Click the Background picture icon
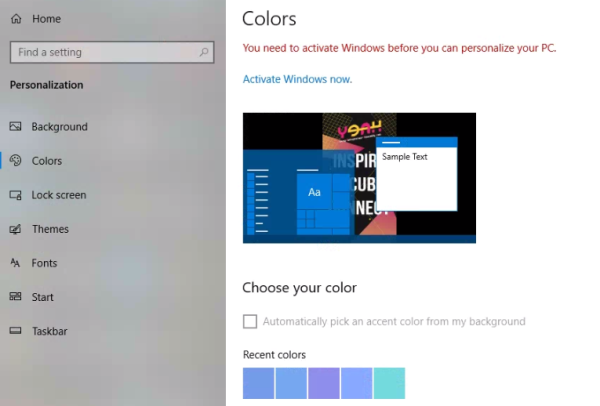Screen dimensions: 600x406 pyautogui.click(x=15, y=126)
